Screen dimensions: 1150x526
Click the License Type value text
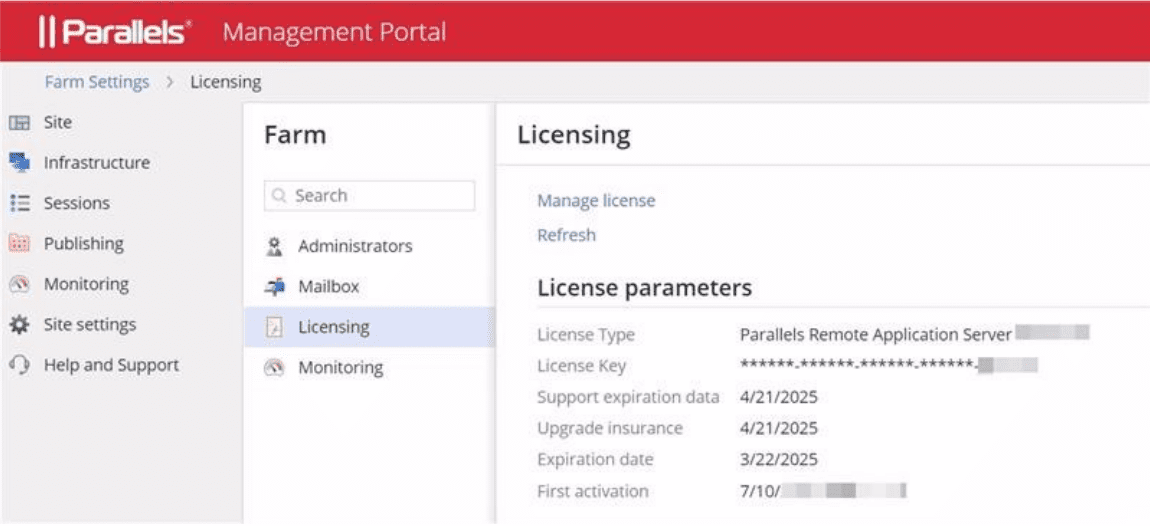876,335
